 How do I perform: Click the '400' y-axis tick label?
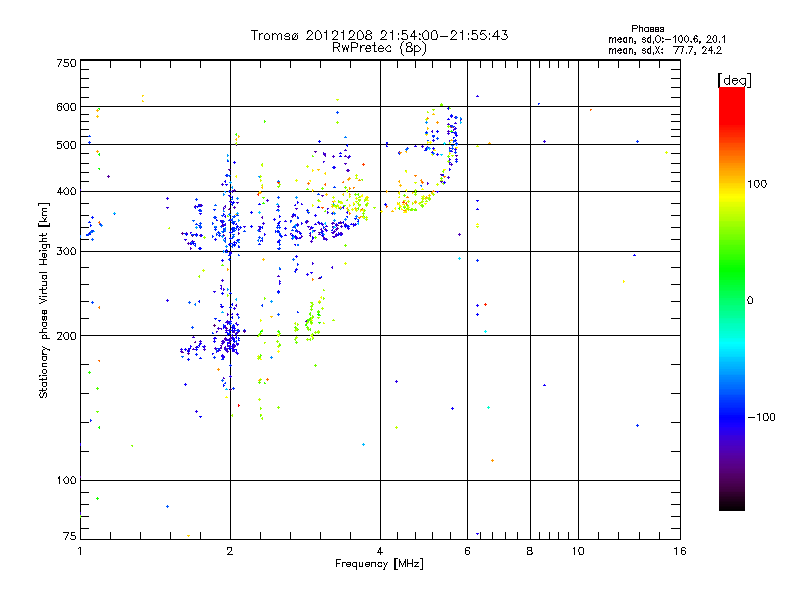[x=66, y=191]
